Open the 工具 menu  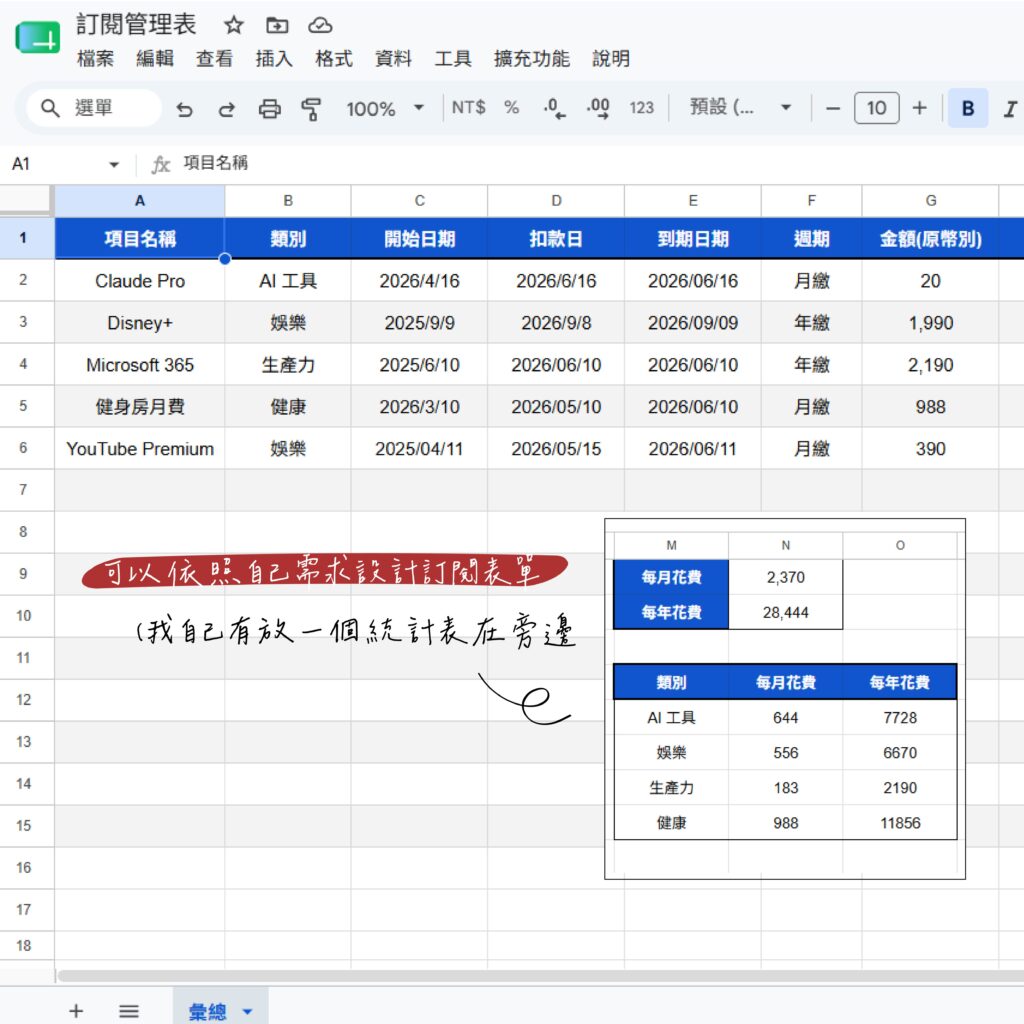click(453, 59)
